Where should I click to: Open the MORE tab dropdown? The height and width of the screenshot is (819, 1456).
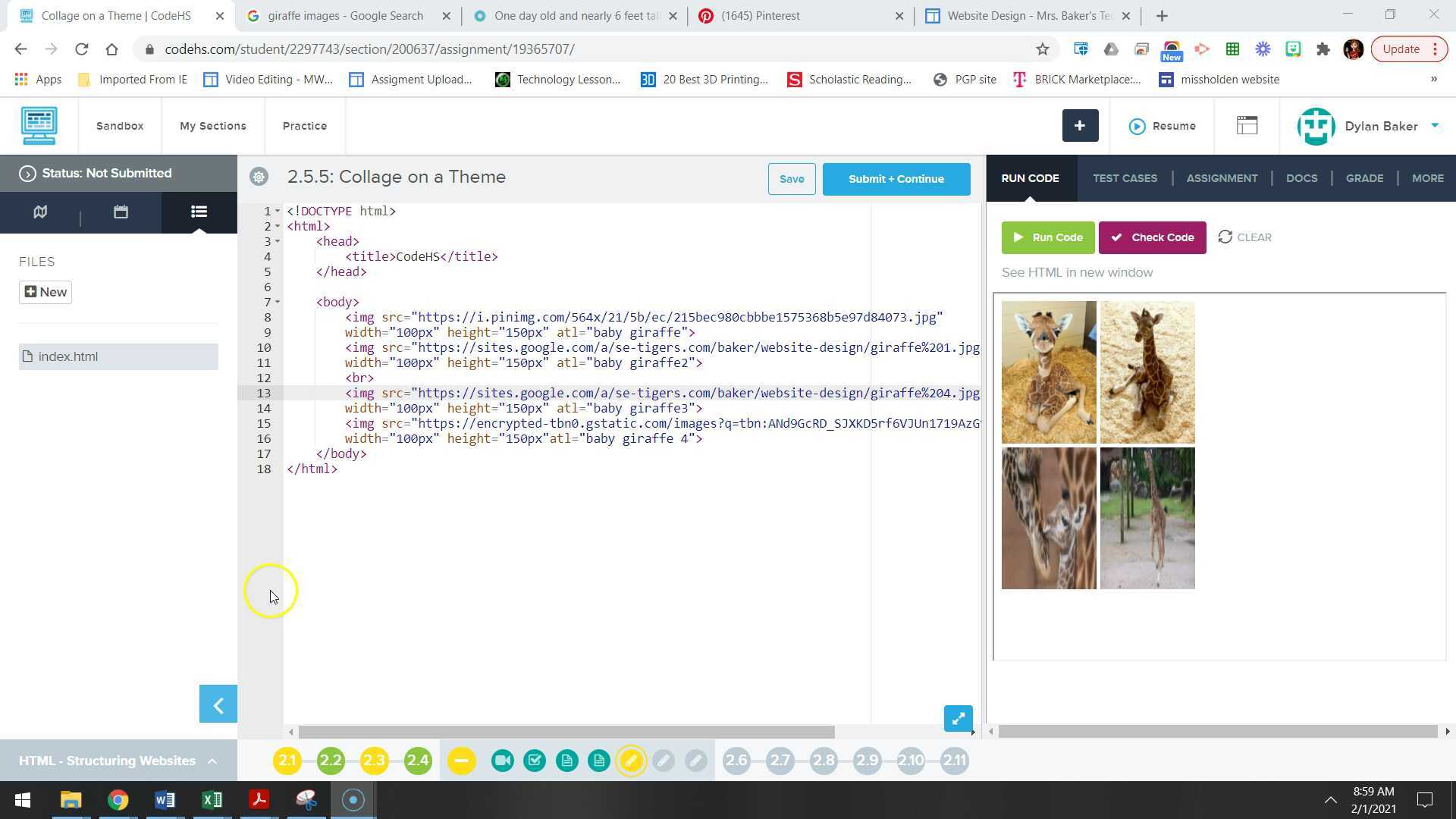pyautogui.click(x=1428, y=178)
